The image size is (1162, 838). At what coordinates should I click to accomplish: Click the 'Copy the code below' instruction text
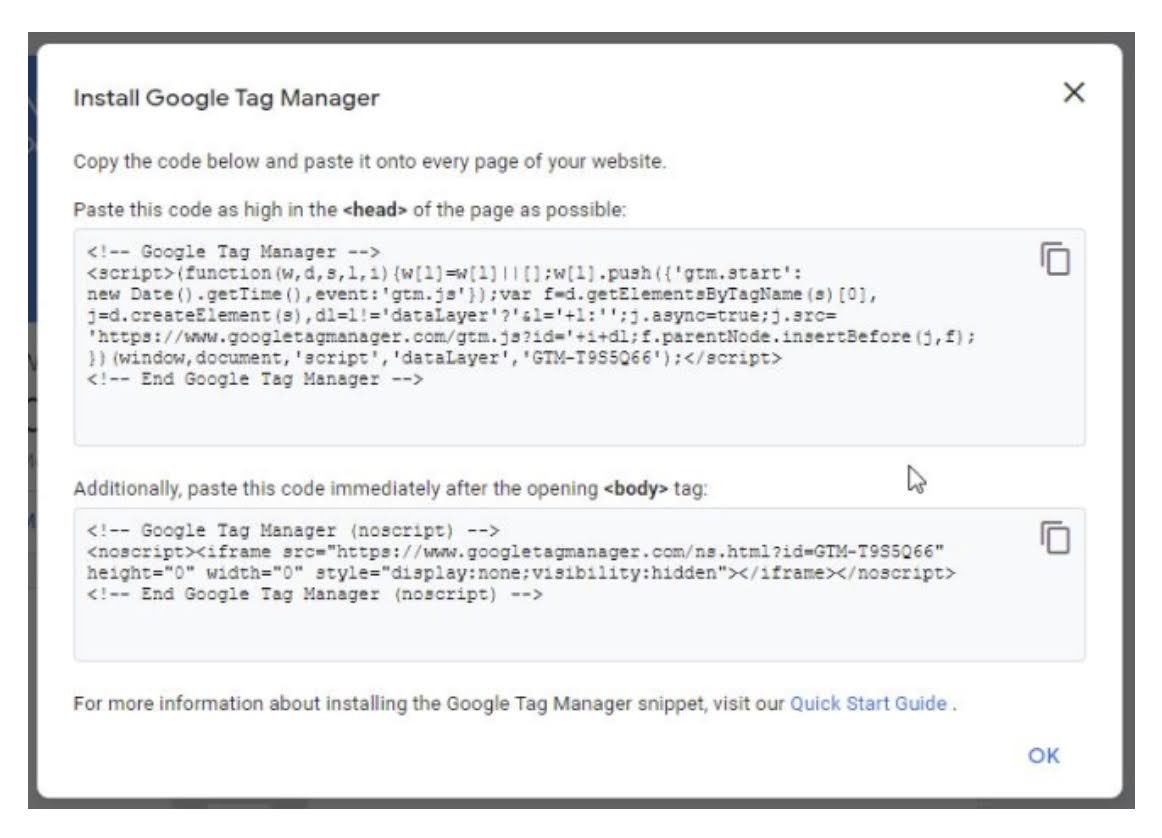point(369,162)
